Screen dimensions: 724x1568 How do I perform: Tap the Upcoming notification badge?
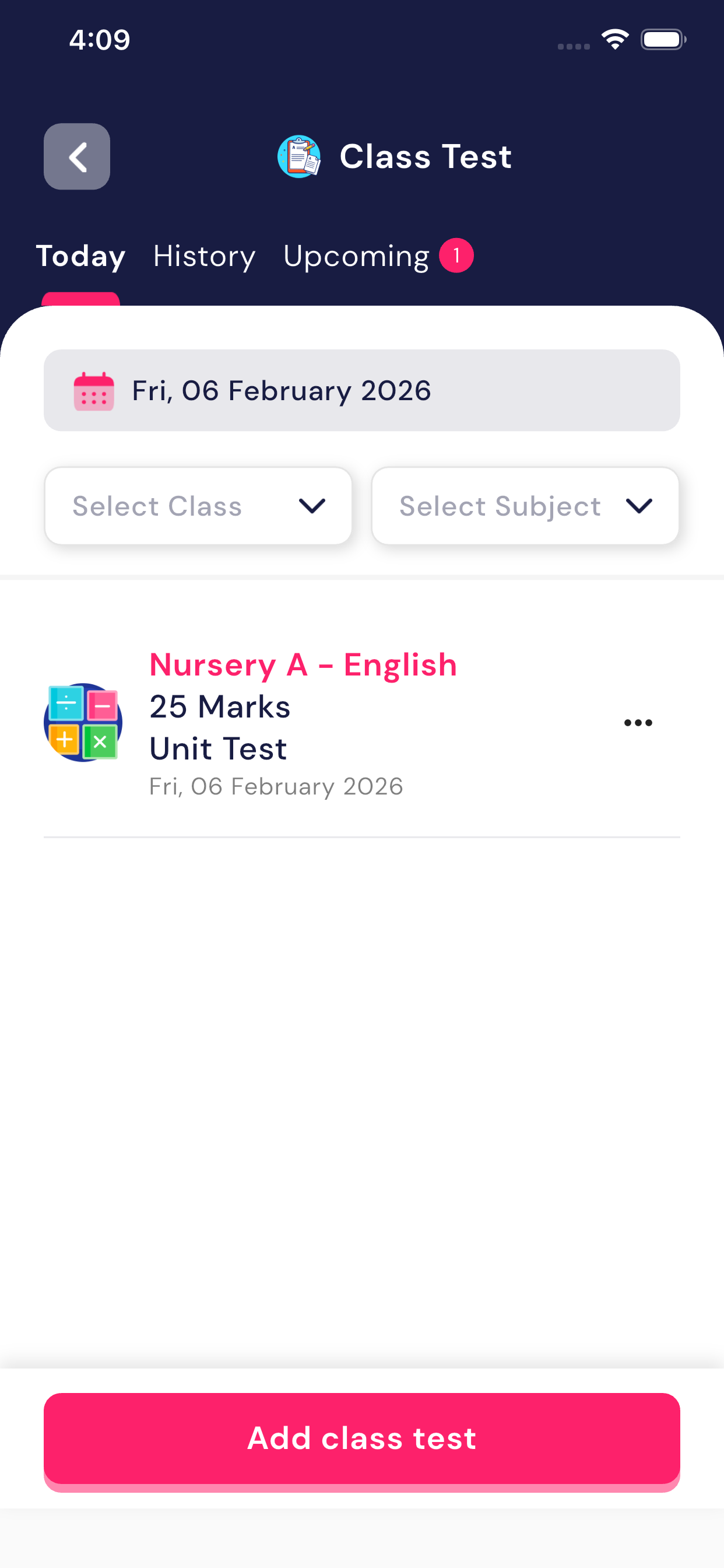click(x=456, y=256)
